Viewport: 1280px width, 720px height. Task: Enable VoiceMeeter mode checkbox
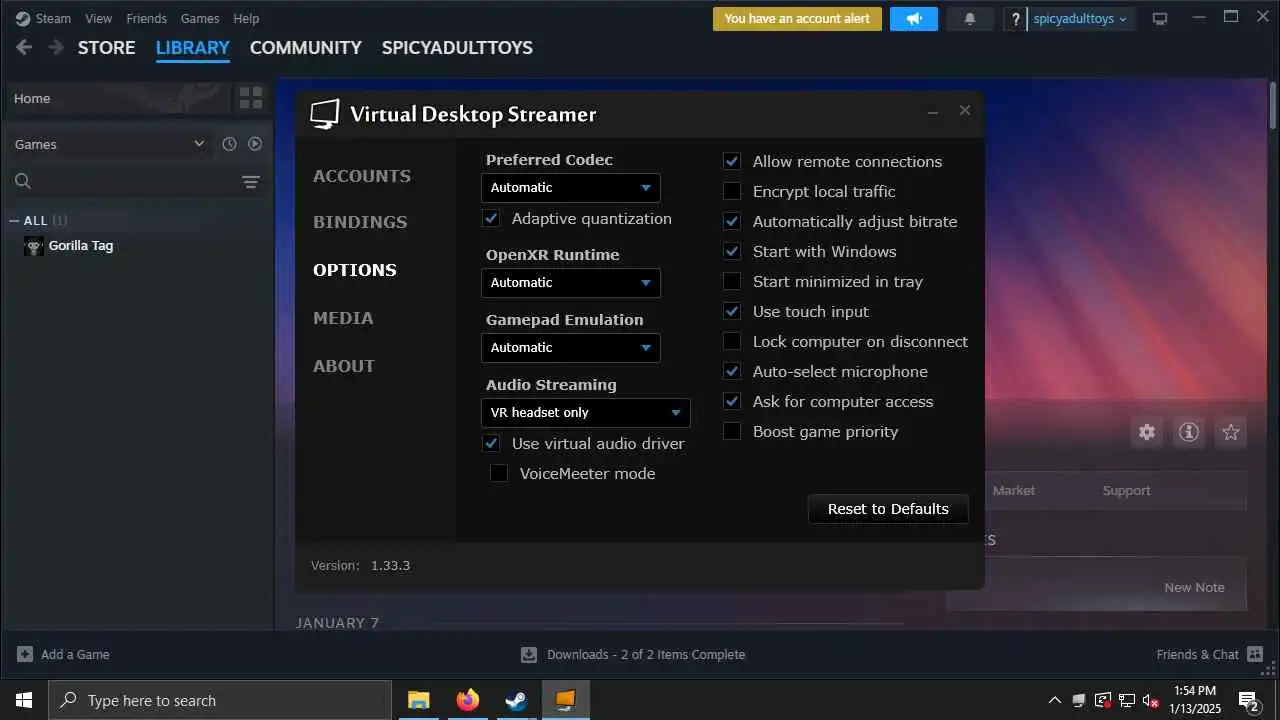(499, 473)
